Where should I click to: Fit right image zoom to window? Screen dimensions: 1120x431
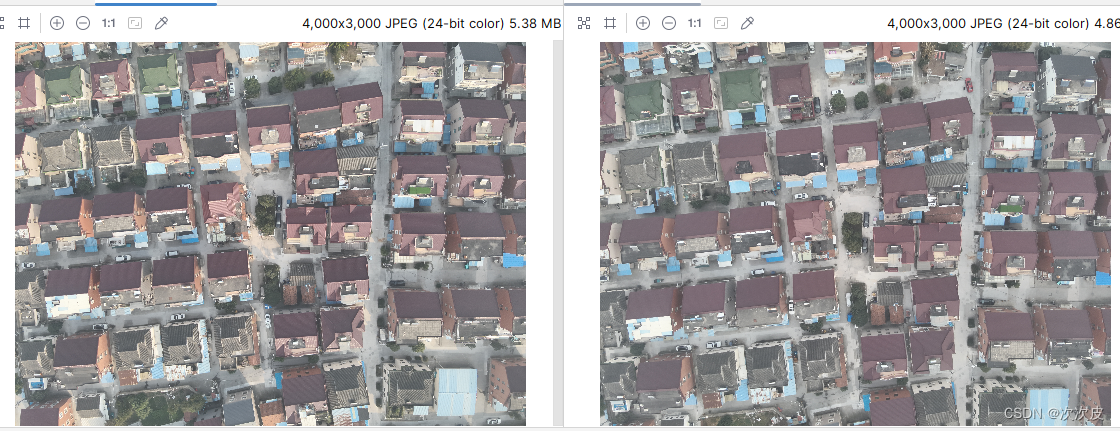pos(721,23)
